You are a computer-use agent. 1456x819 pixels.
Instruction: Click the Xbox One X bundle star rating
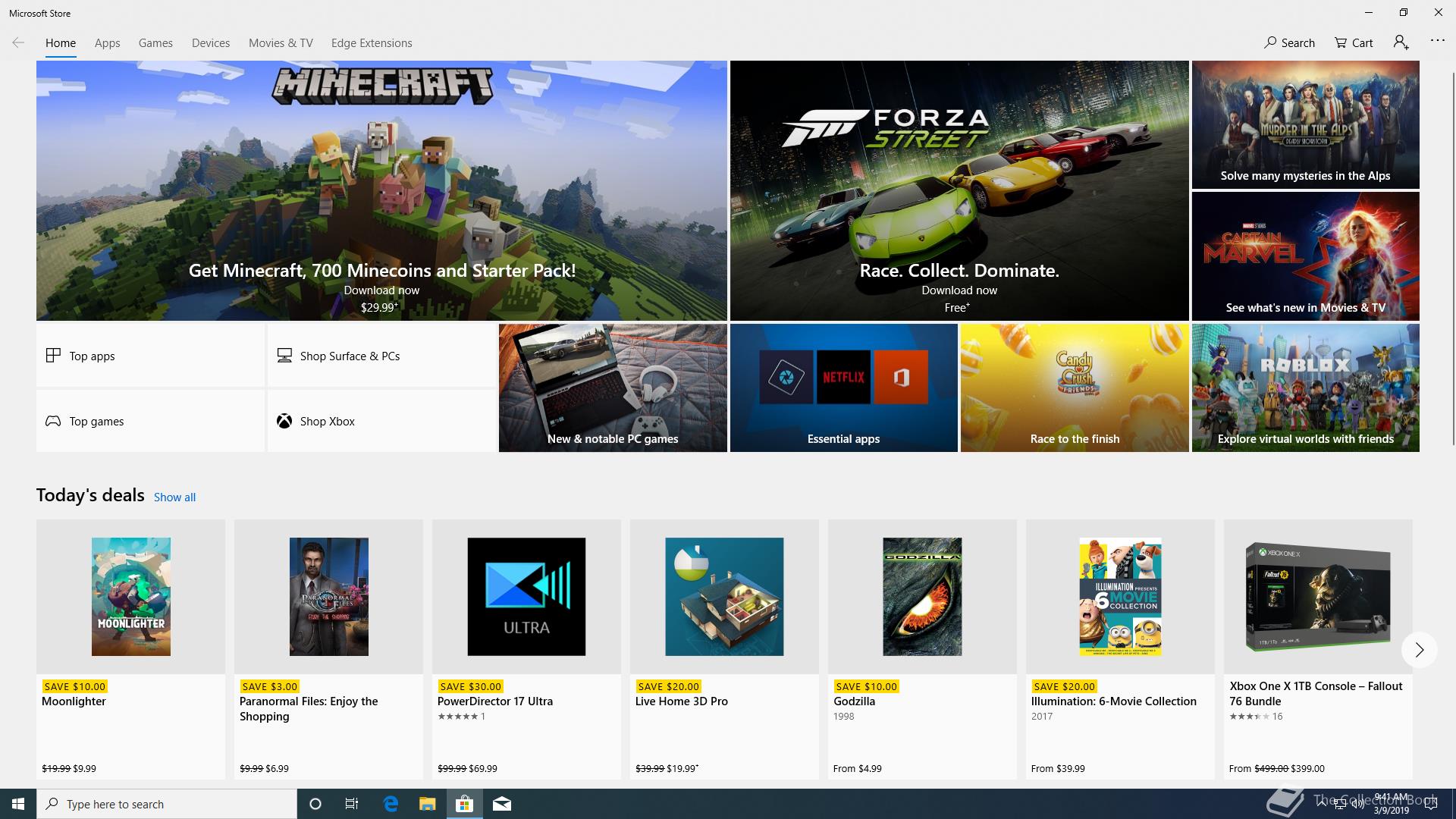(1250, 717)
